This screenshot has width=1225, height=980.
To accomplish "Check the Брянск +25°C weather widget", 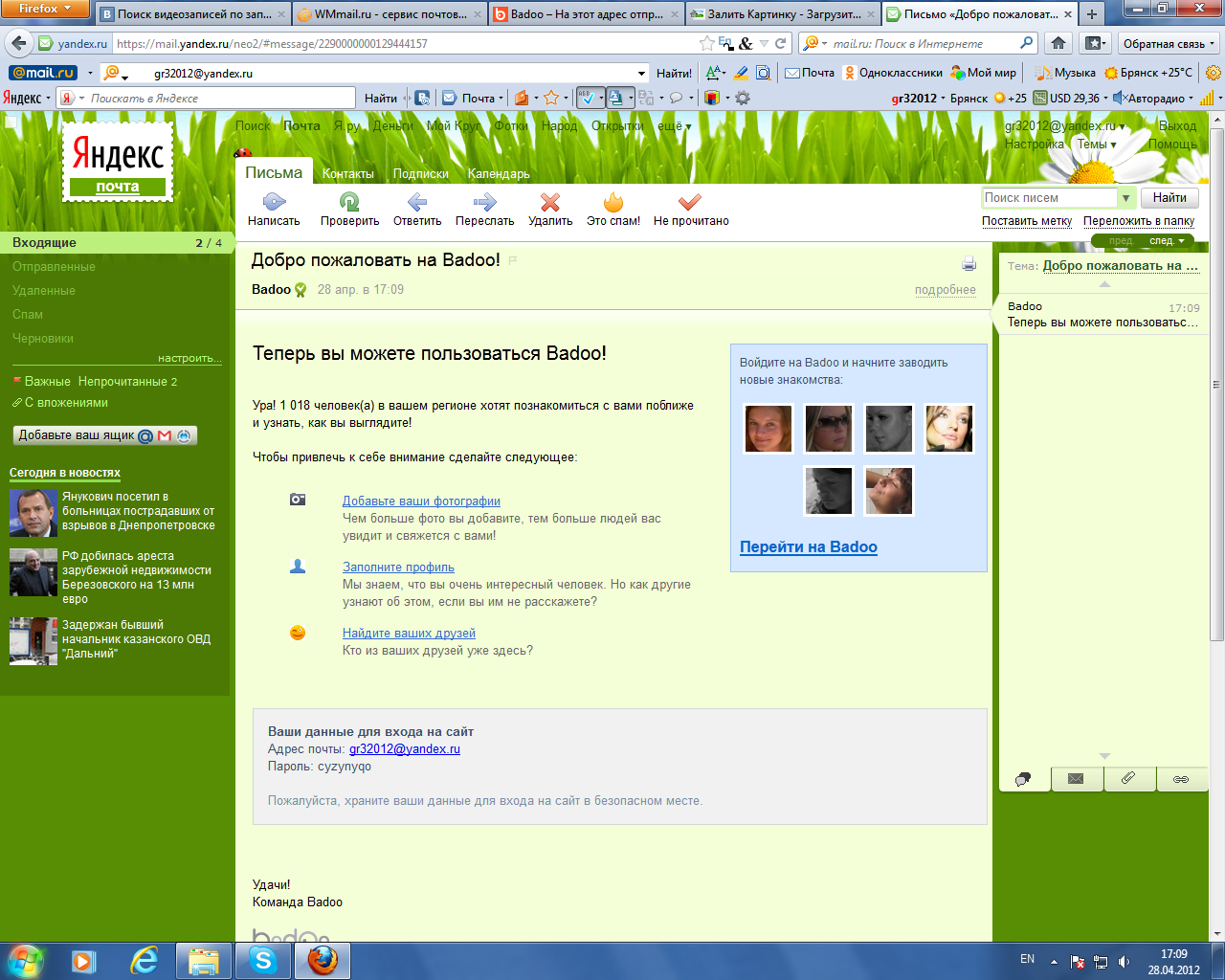I will pyautogui.click(x=1148, y=73).
